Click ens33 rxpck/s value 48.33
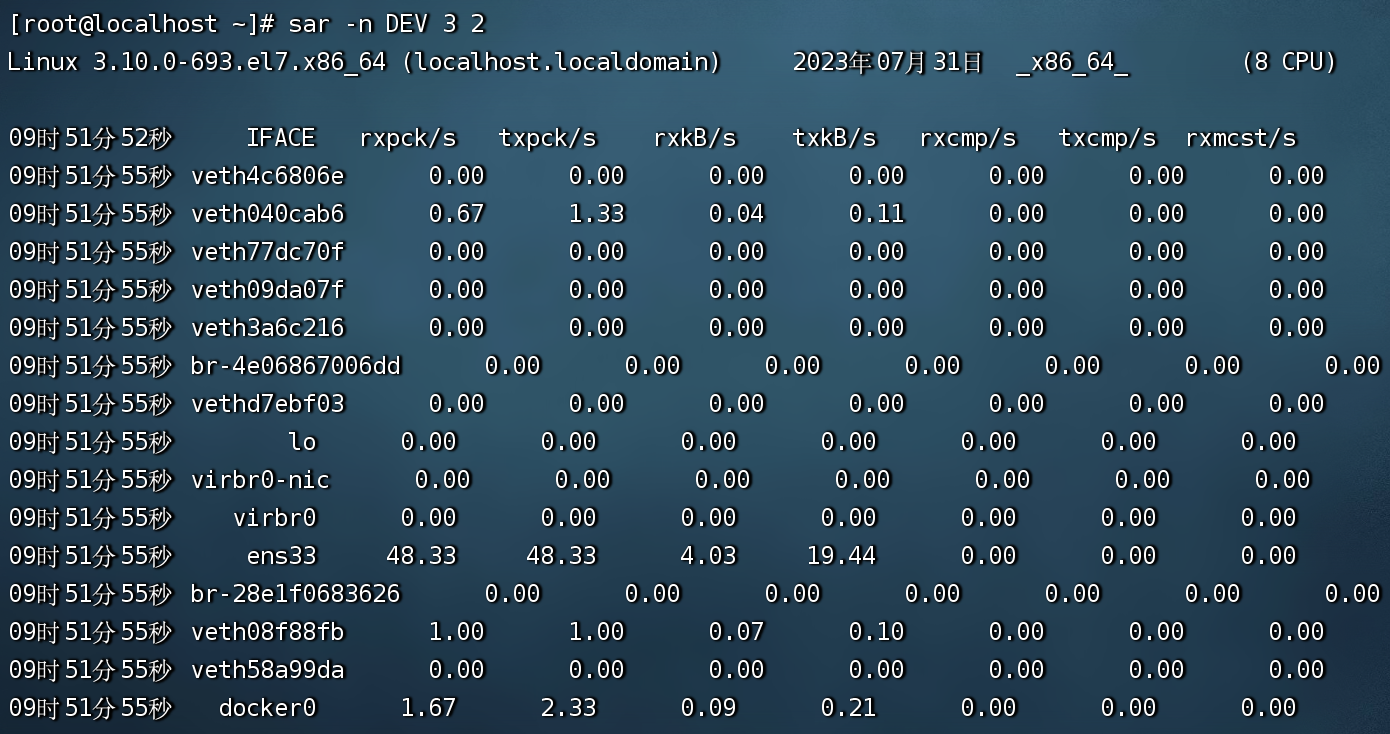The width and height of the screenshot is (1390, 734). point(422,556)
